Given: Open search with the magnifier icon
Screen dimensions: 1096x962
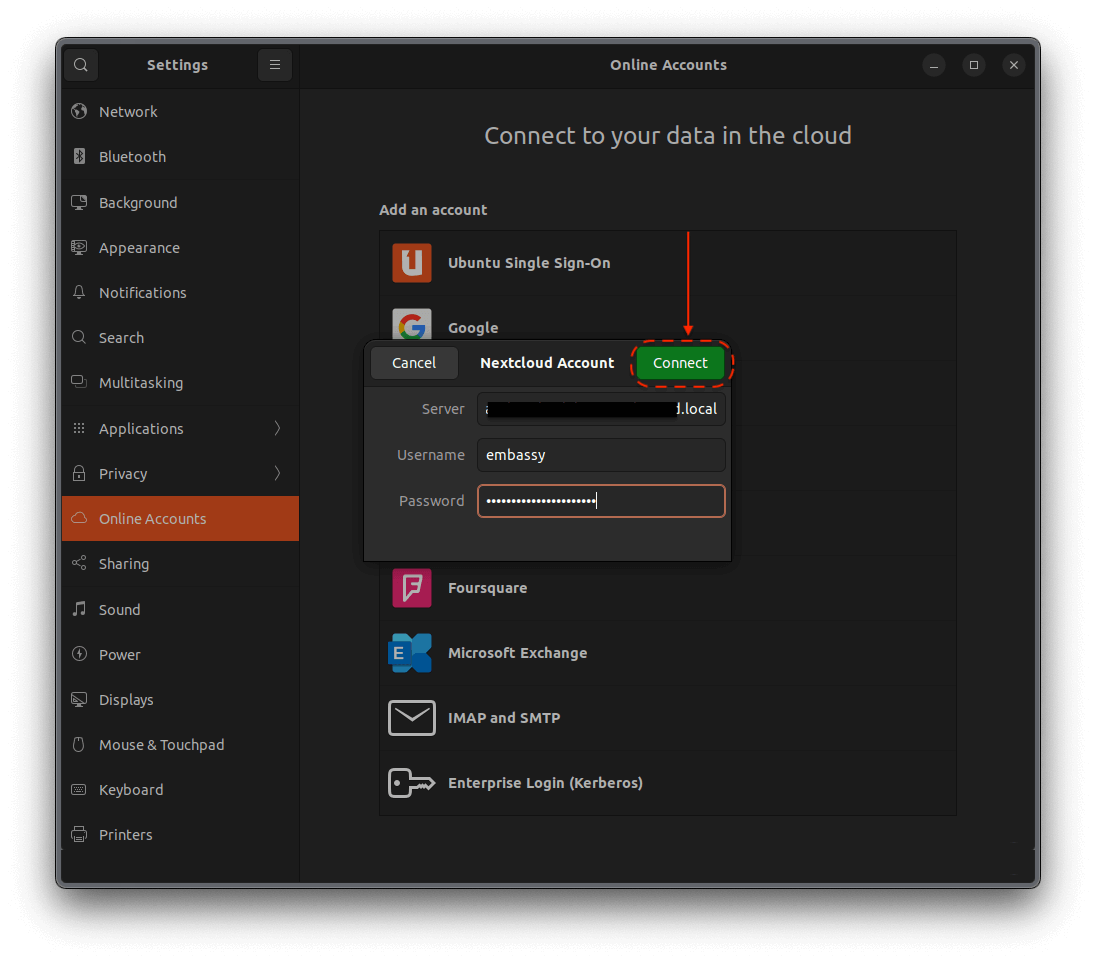Looking at the screenshot, I should click(80, 64).
